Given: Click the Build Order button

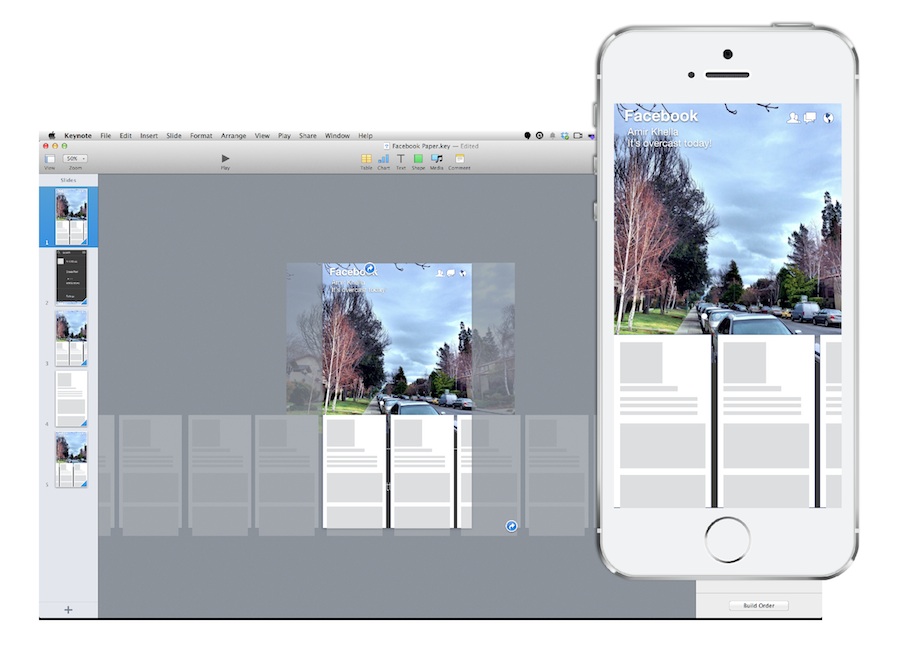Looking at the screenshot, I should pyautogui.click(x=758, y=605).
